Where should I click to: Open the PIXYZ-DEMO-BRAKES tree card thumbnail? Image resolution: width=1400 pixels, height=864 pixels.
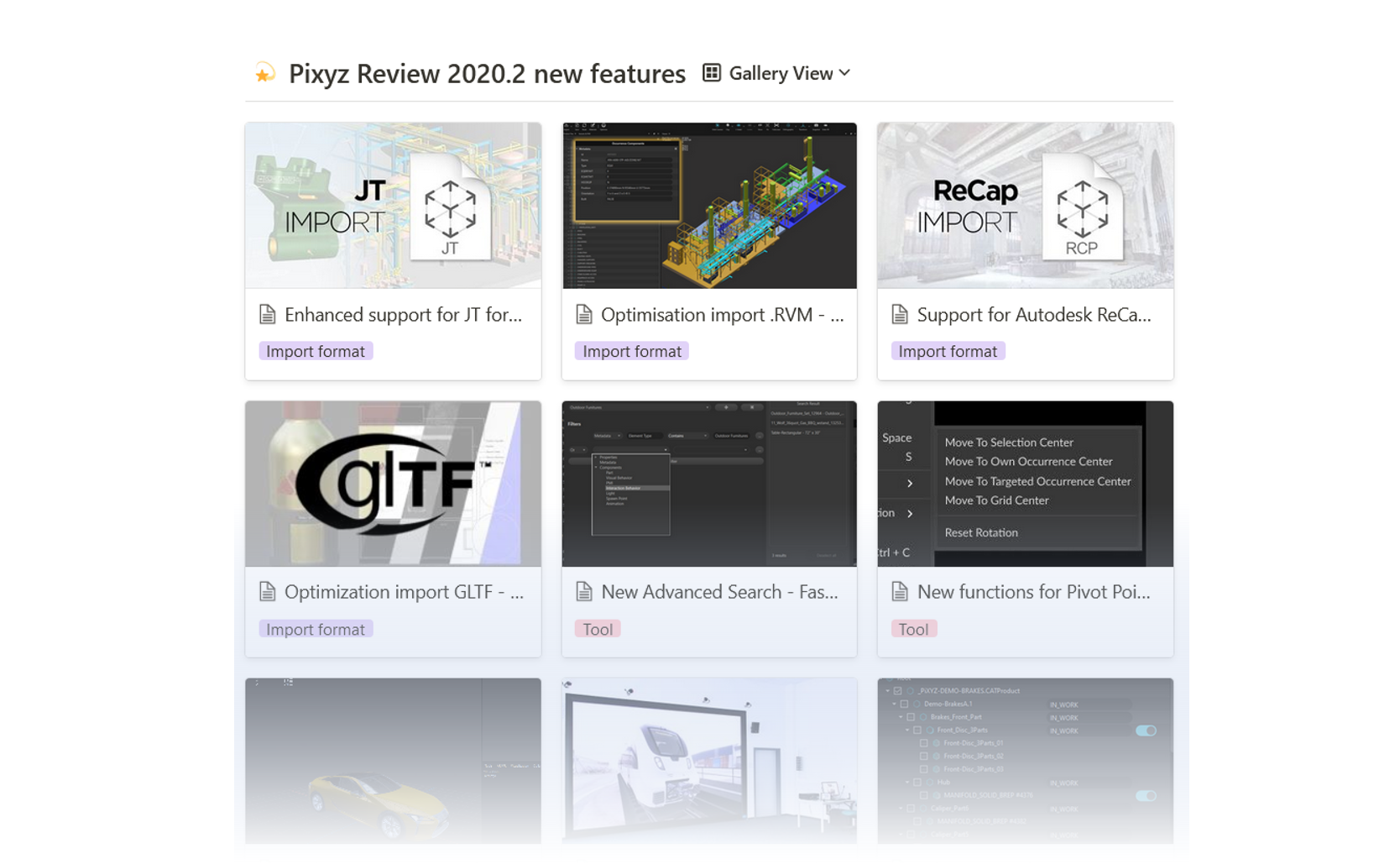tap(1025, 761)
